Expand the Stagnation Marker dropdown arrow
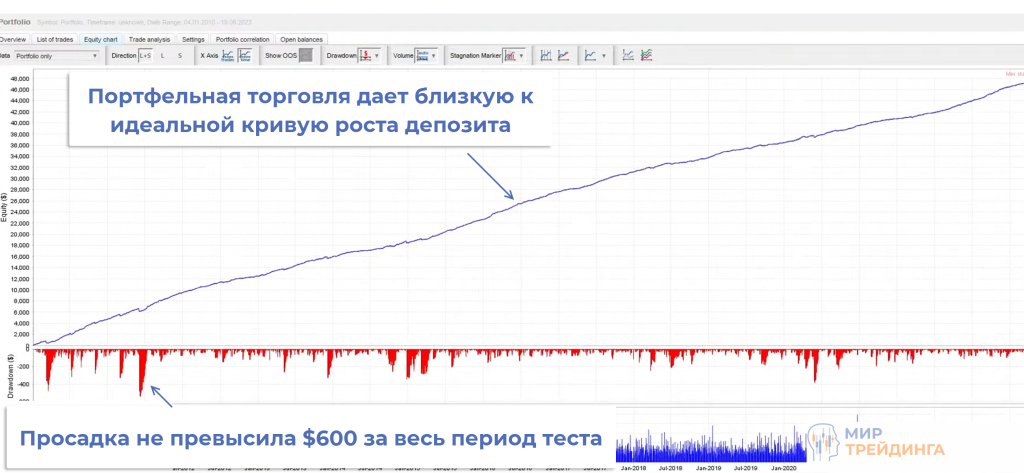Screen dimensions: 1024x473 (522, 56)
